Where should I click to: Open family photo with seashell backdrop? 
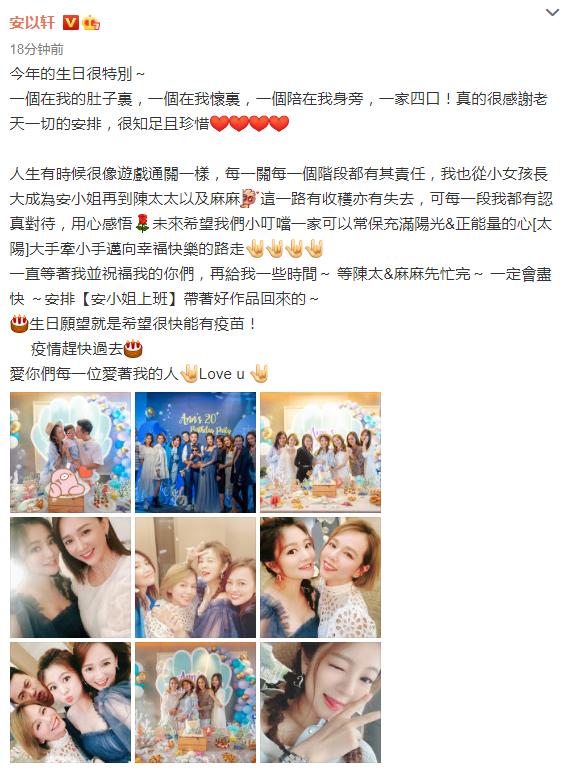[71, 452]
